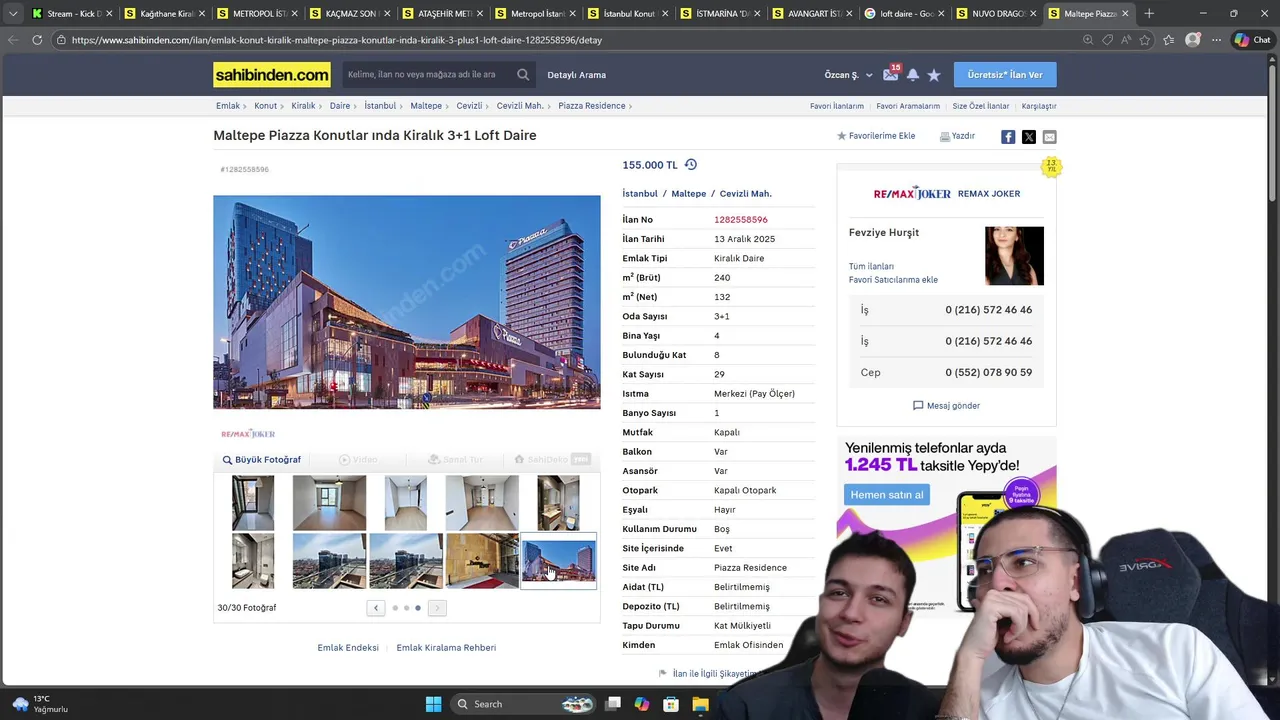Open Task View on the taskbar
Screen dimensions: 1280x720
point(613,704)
